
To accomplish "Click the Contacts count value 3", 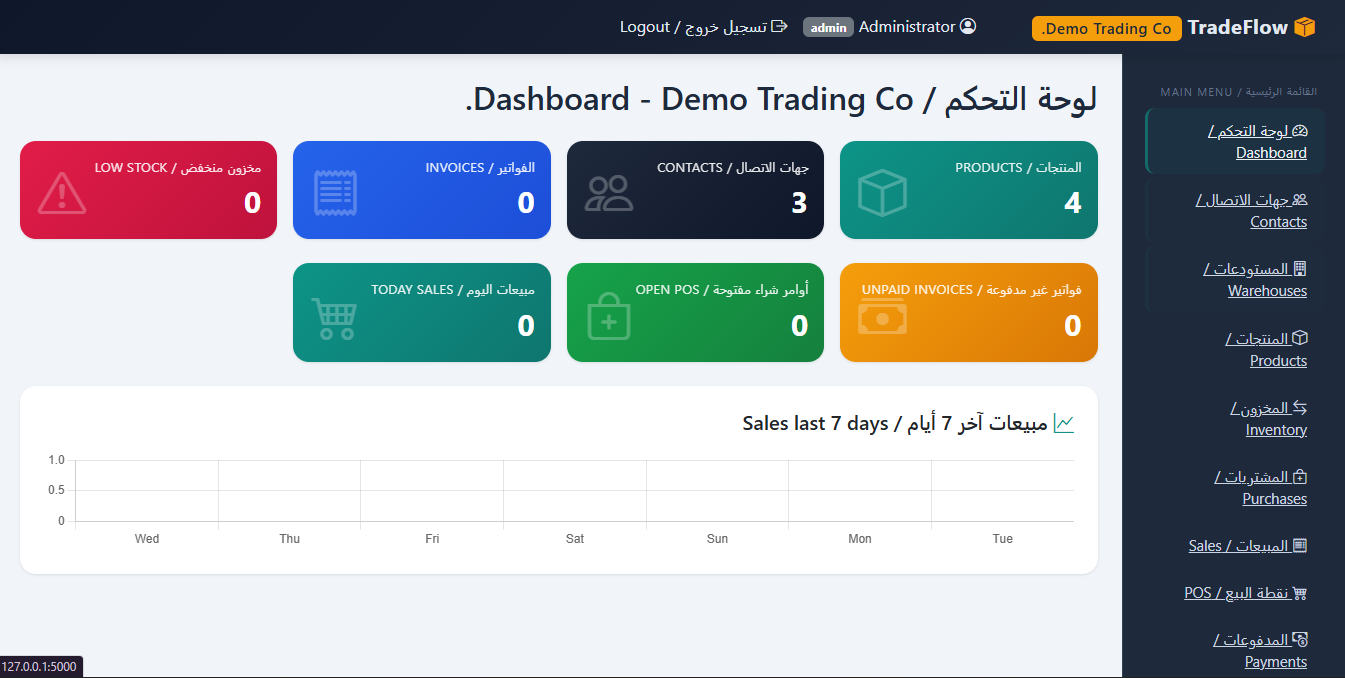I will (799, 203).
